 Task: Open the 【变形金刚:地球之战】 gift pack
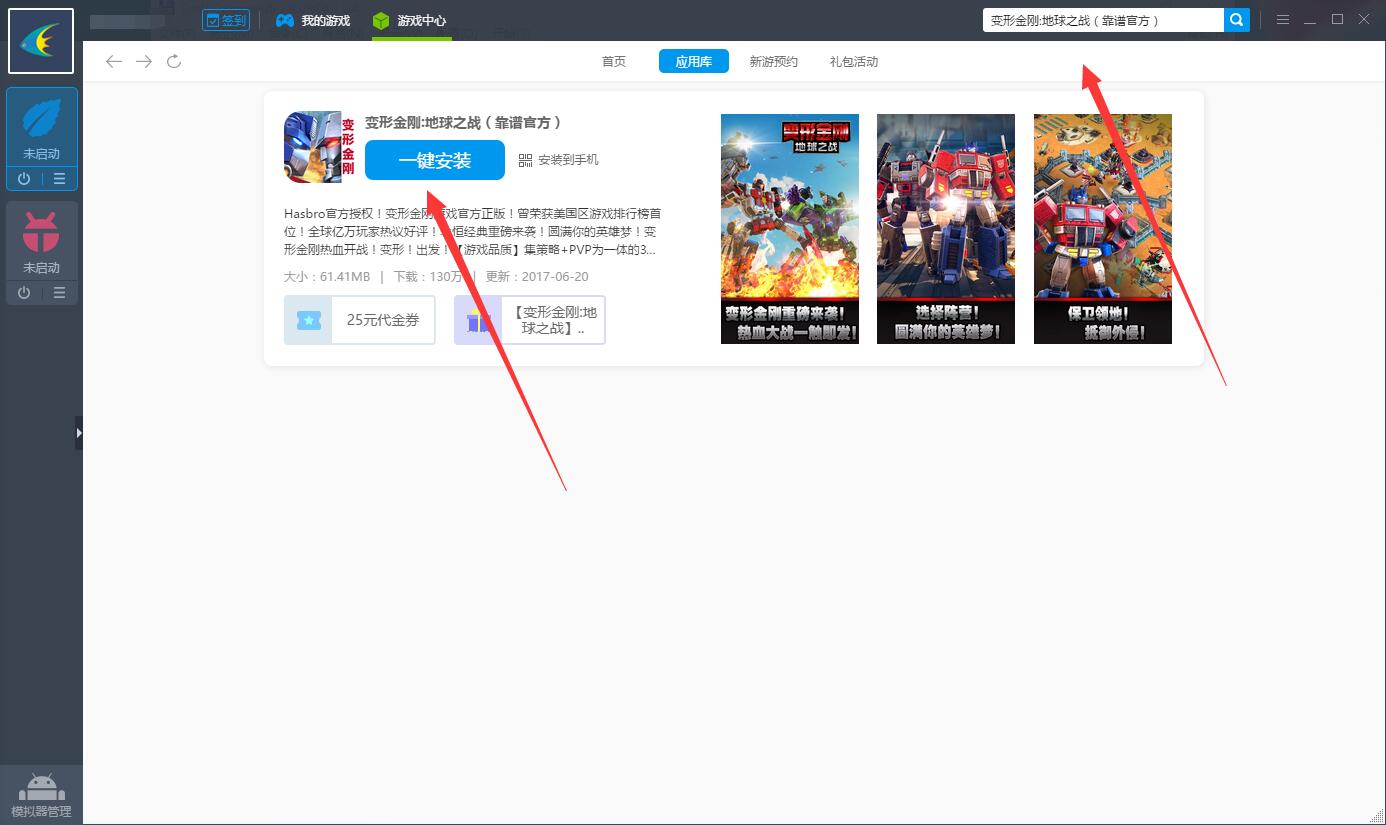click(530, 320)
